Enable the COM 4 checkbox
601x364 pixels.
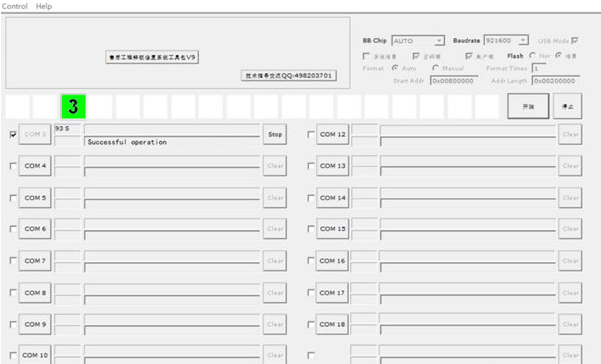(x=13, y=166)
